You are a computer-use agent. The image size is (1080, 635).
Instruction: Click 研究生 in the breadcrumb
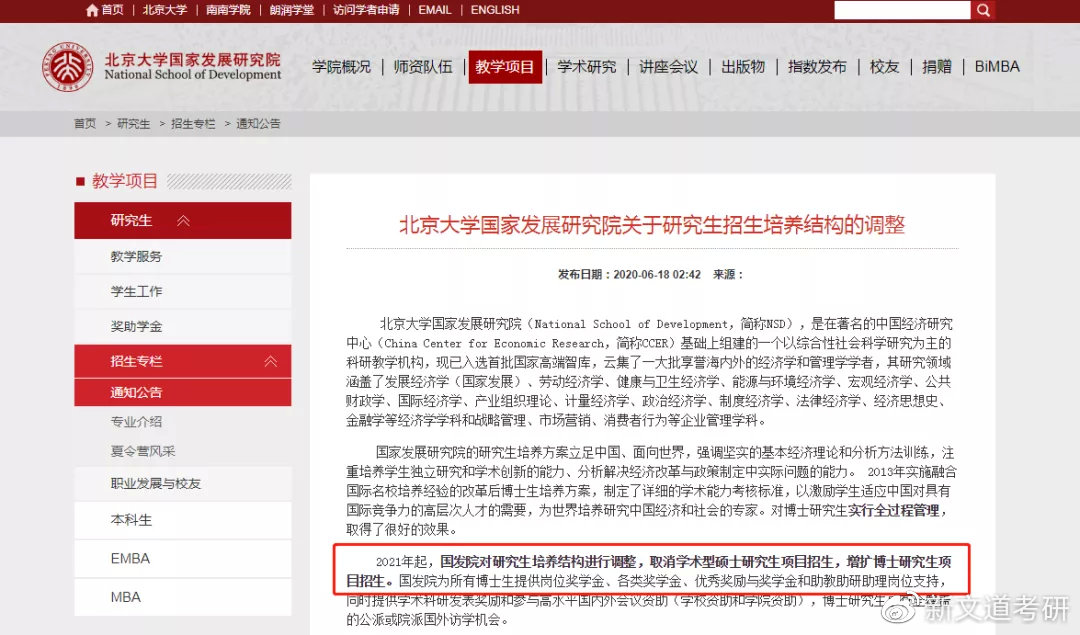(134, 123)
